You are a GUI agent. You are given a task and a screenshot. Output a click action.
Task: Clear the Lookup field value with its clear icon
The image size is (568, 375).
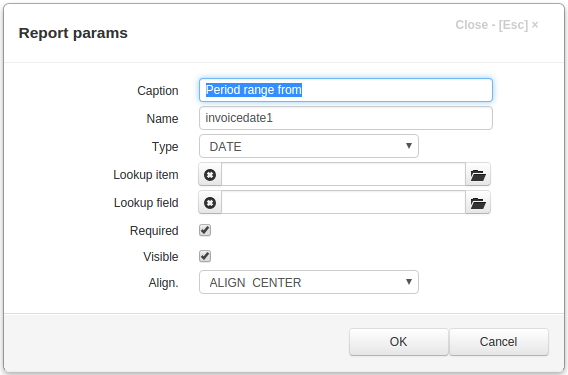(x=210, y=203)
